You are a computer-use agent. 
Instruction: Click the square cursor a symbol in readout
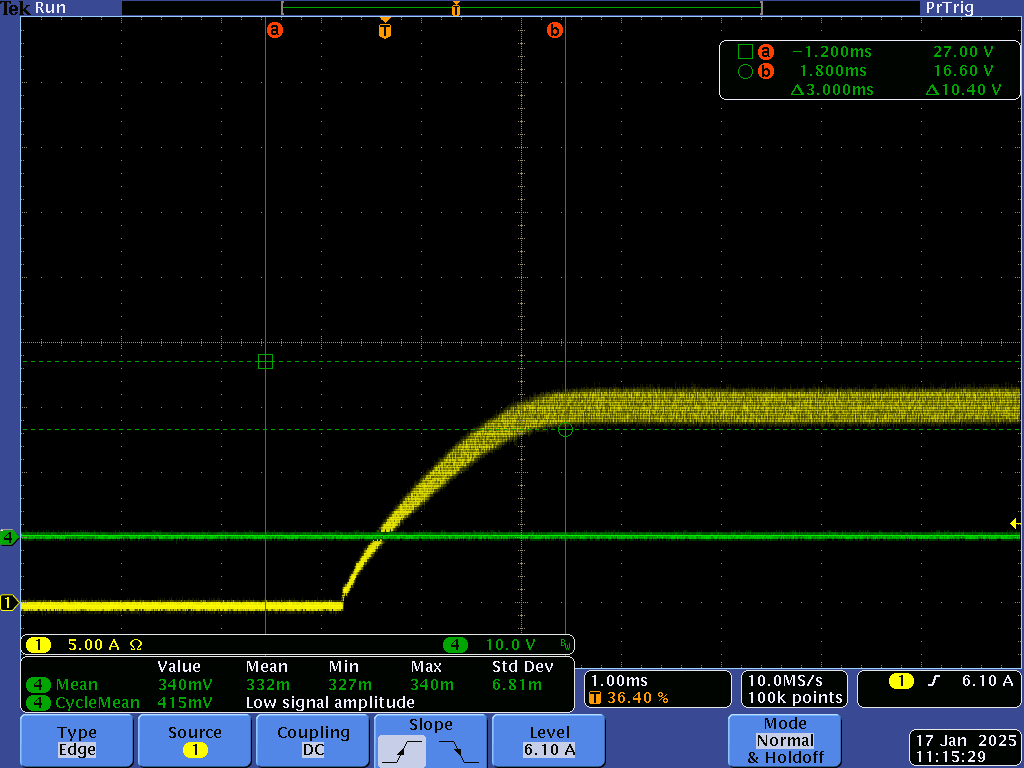[745, 52]
